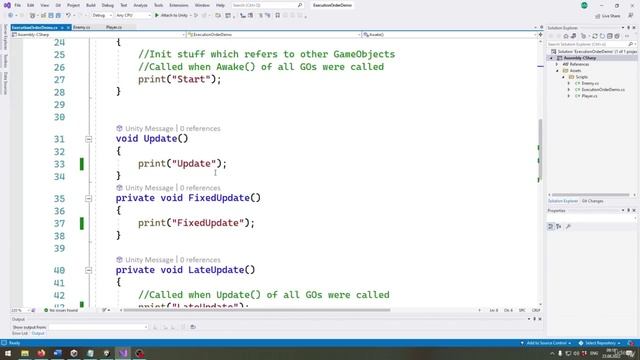The height and width of the screenshot is (360, 640).
Task: Switch to the Player.cs tab
Action: [114, 27]
